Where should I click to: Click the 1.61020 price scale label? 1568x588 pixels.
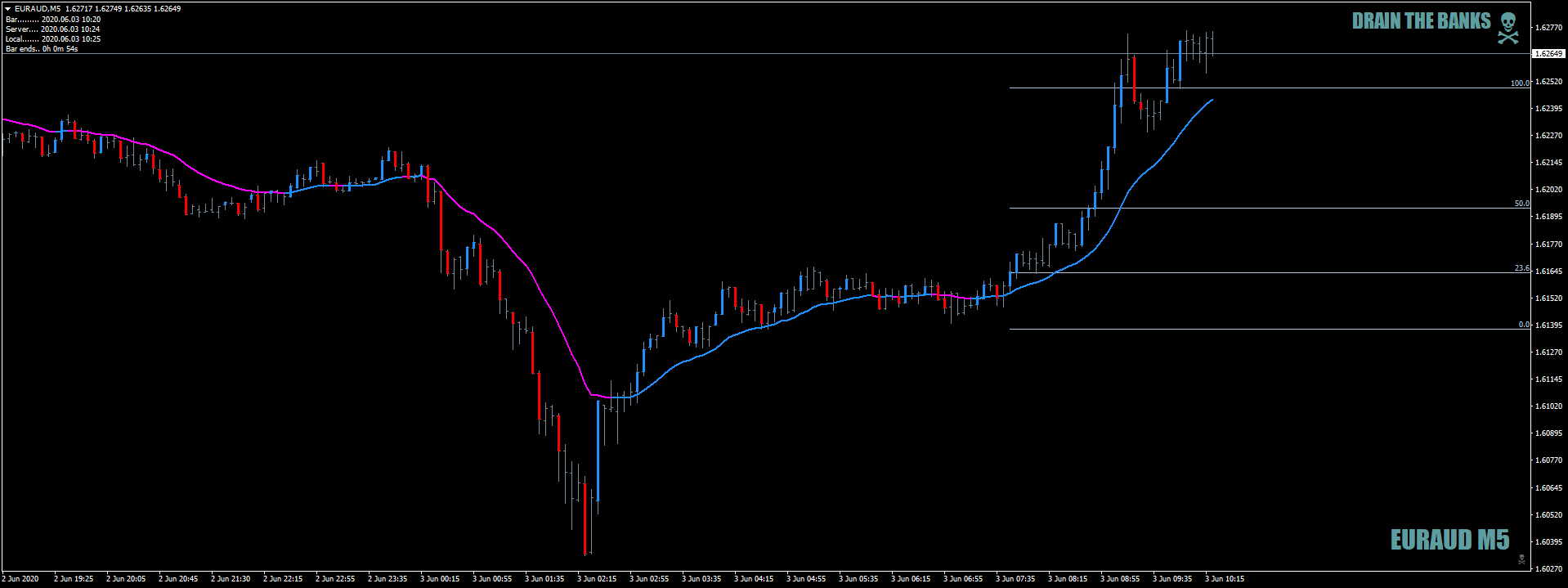click(1548, 406)
